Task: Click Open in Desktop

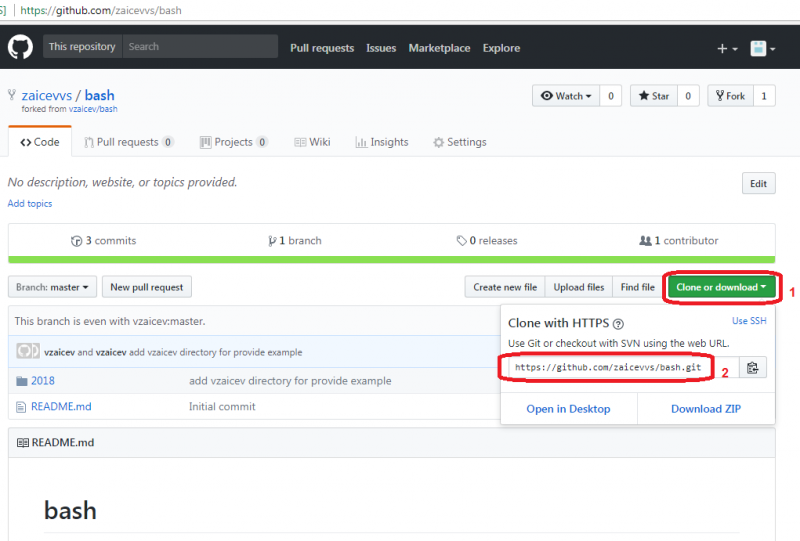Action: pyautogui.click(x=568, y=409)
